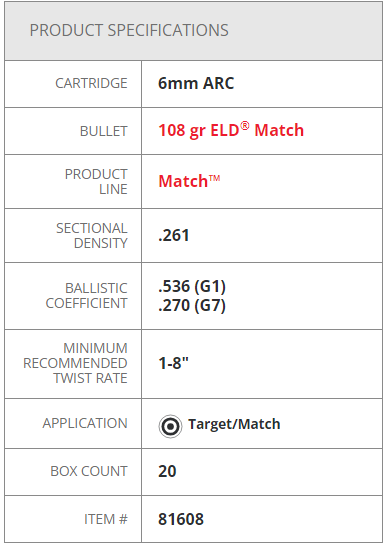This screenshot has width=386, height=547.
Task: Click the Item # row label
Action: (x=106, y=519)
